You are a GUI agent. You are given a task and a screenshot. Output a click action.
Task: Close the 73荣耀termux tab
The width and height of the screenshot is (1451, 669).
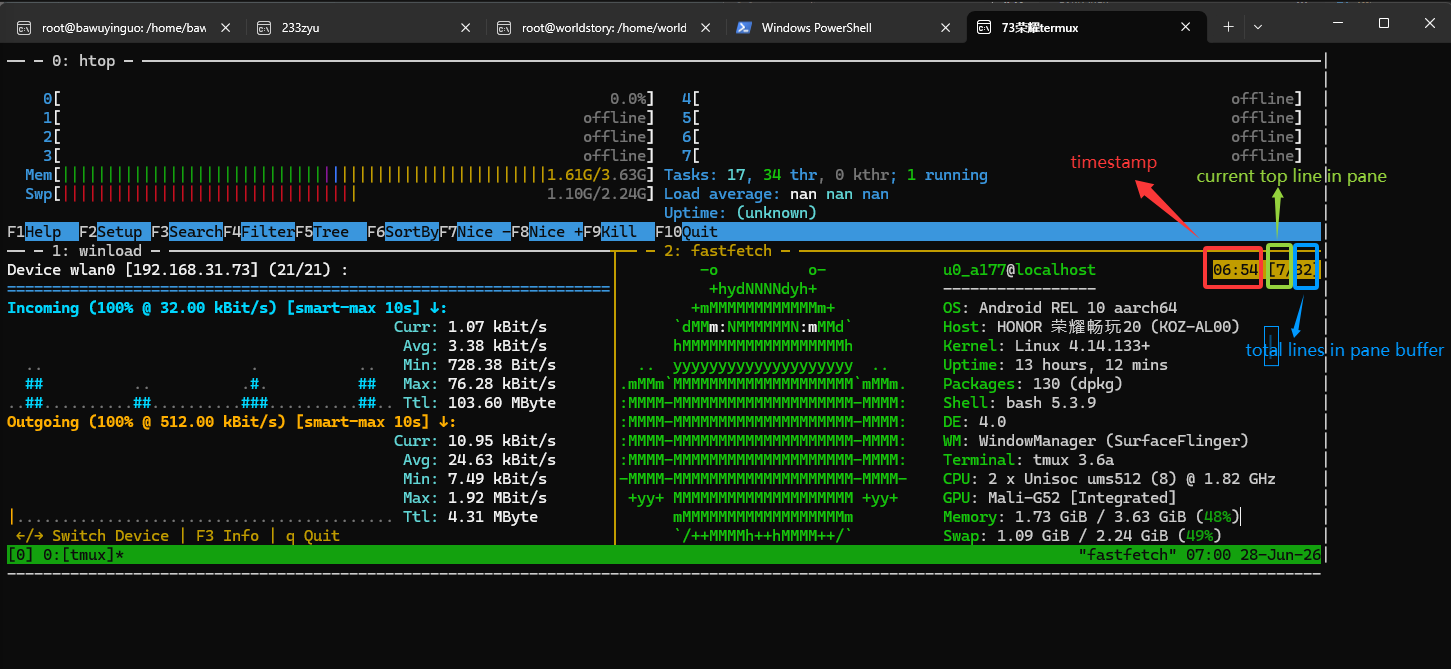[x=1187, y=28]
